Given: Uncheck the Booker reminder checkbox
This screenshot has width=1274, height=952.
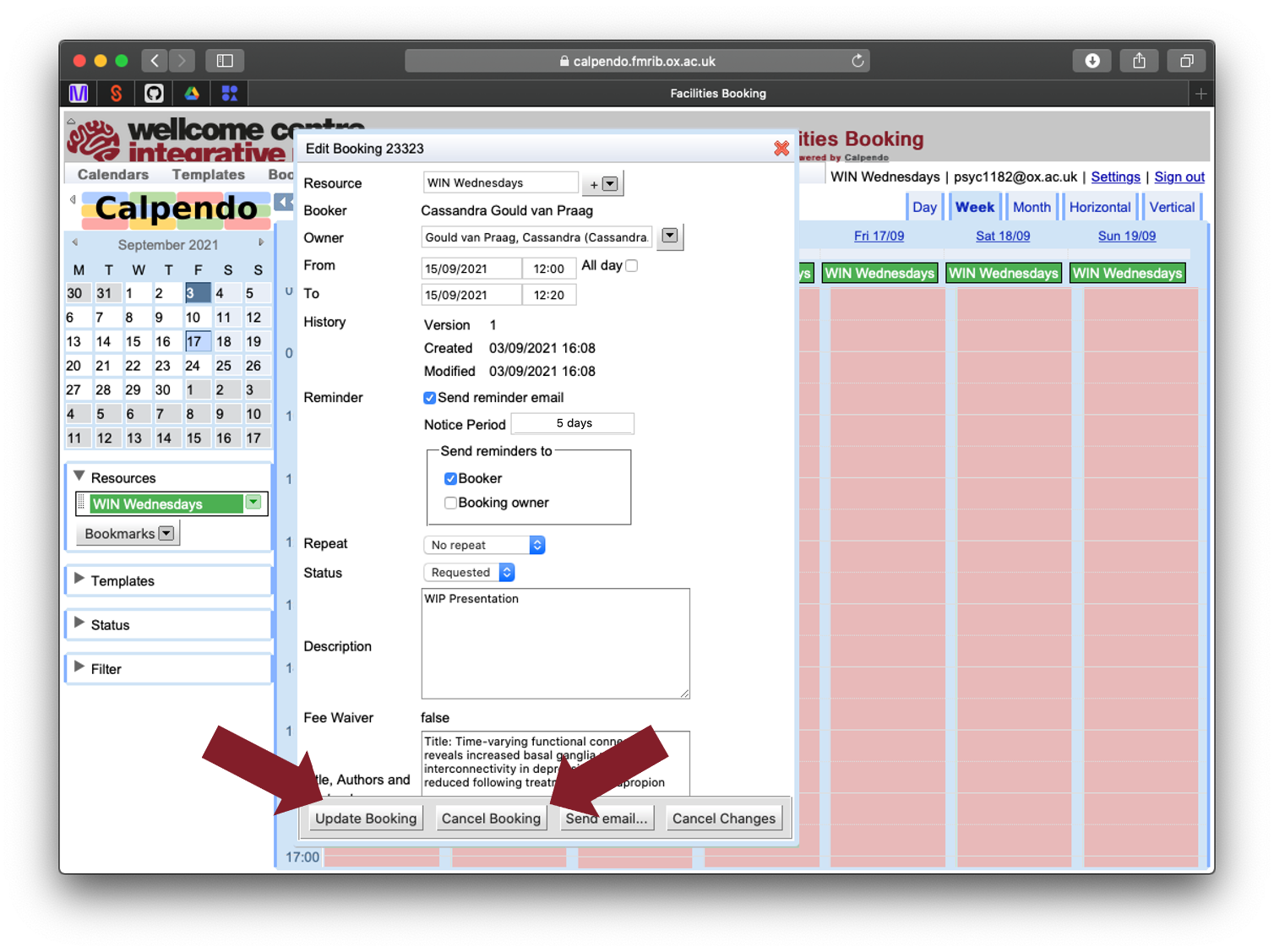Looking at the screenshot, I should point(450,479).
